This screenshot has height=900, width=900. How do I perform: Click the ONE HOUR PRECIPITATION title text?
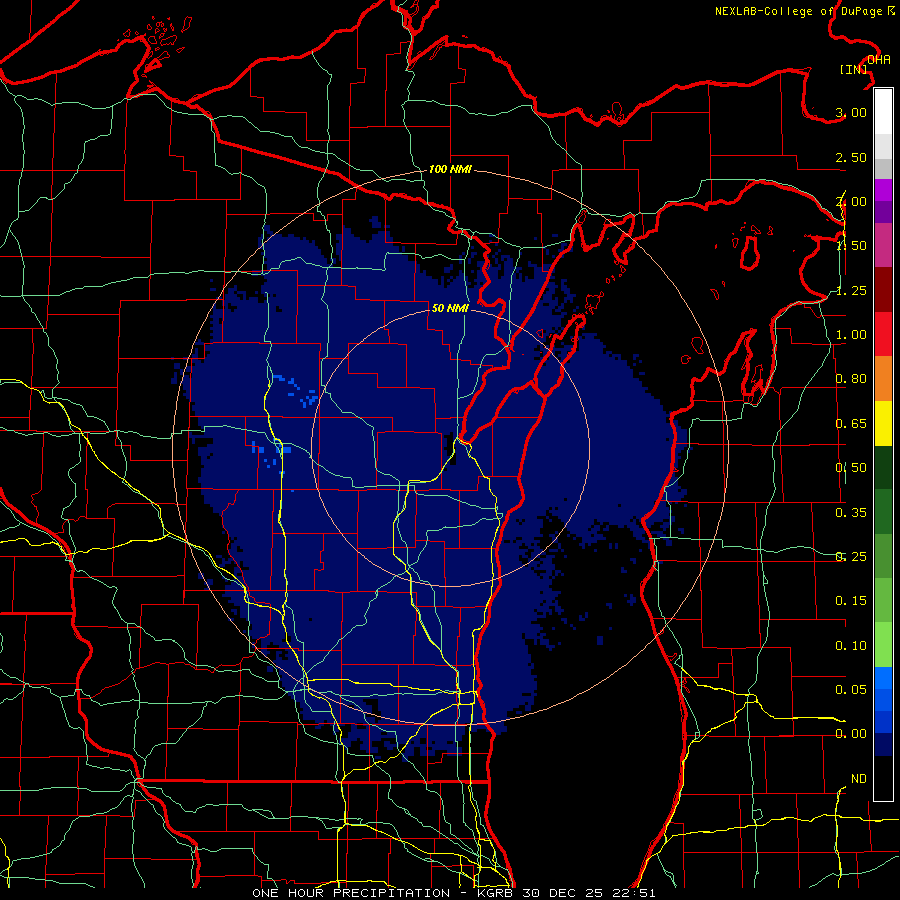(x=351, y=893)
